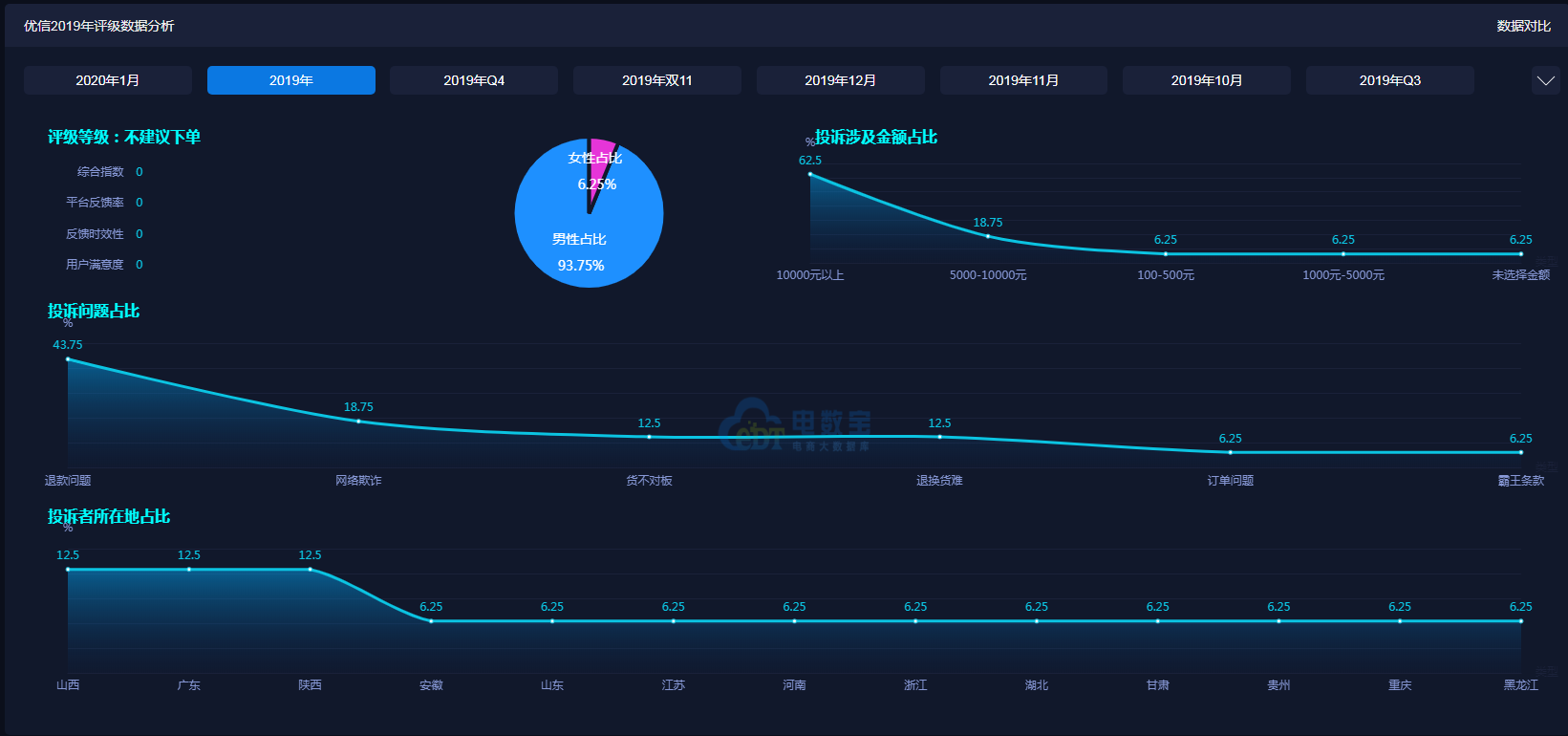Click the 综合指数 label

coord(100,172)
